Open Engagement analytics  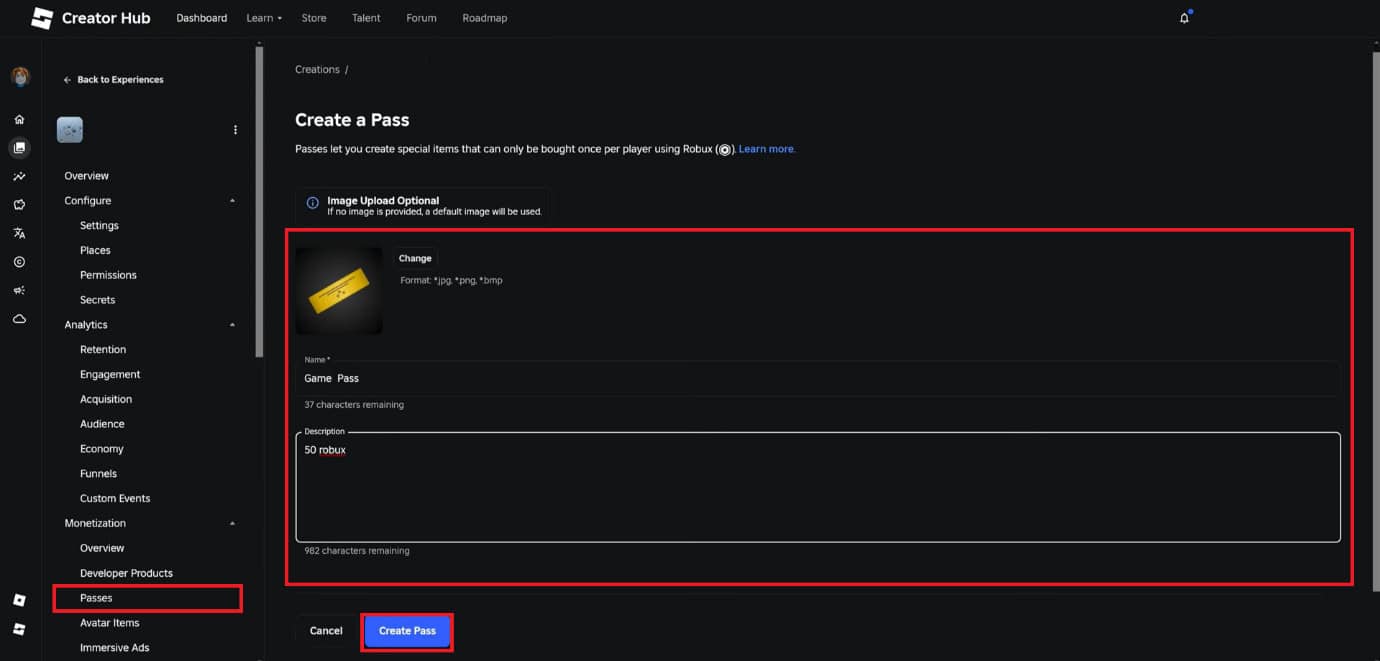pos(110,374)
